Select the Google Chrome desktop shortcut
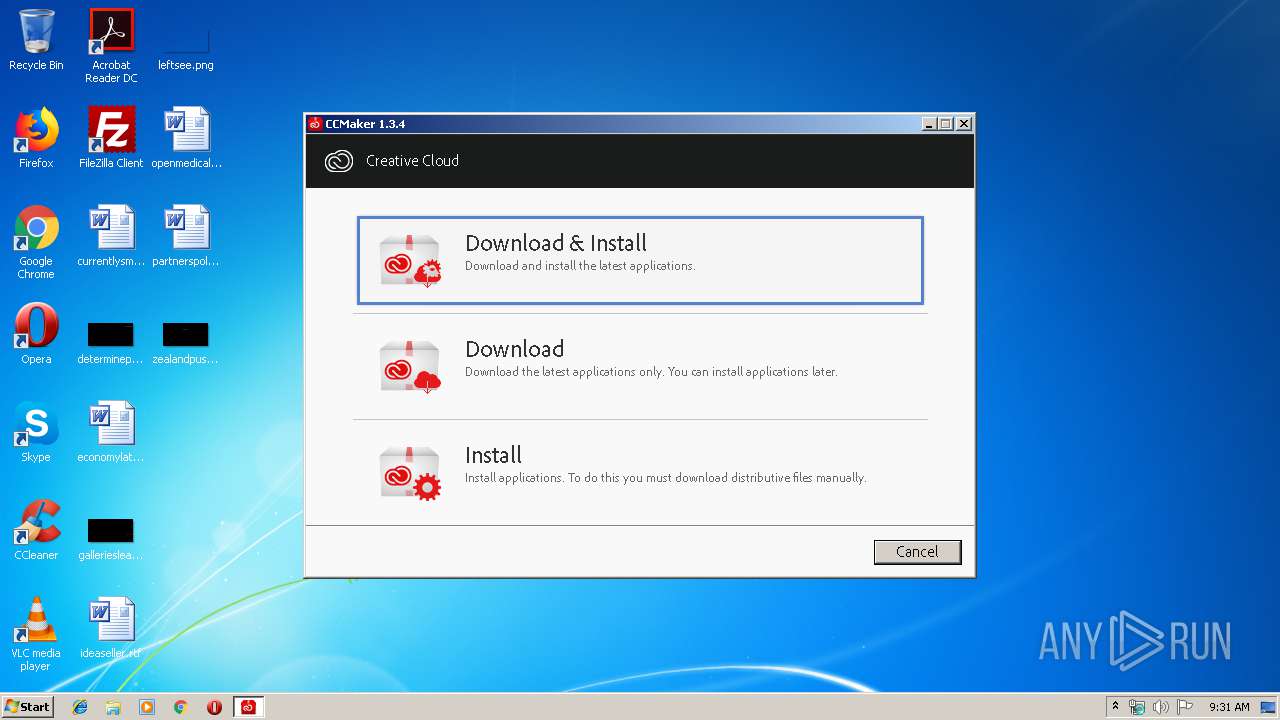Image resolution: width=1280 pixels, height=720 pixels. pyautogui.click(x=36, y=242)
